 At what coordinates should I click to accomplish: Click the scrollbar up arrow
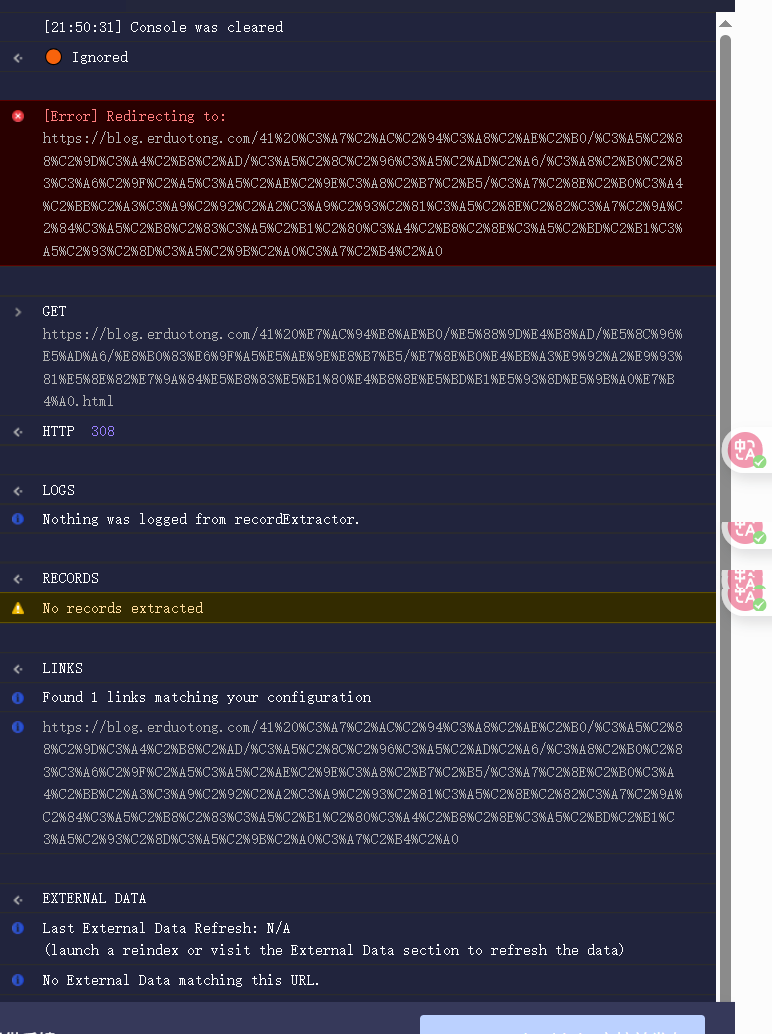tap(725, 23)
